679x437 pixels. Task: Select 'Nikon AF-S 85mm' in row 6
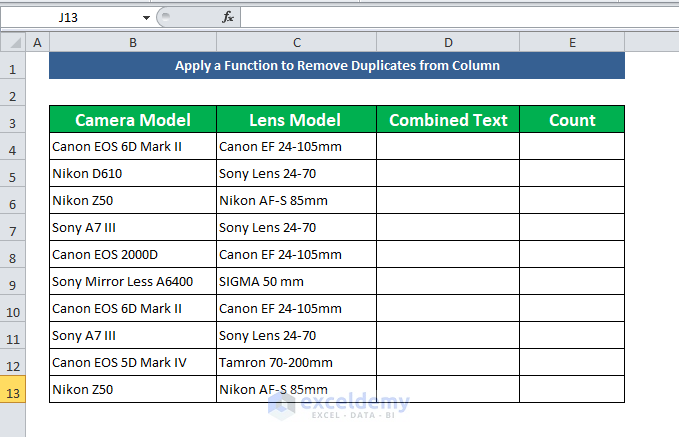click(297, 200)
